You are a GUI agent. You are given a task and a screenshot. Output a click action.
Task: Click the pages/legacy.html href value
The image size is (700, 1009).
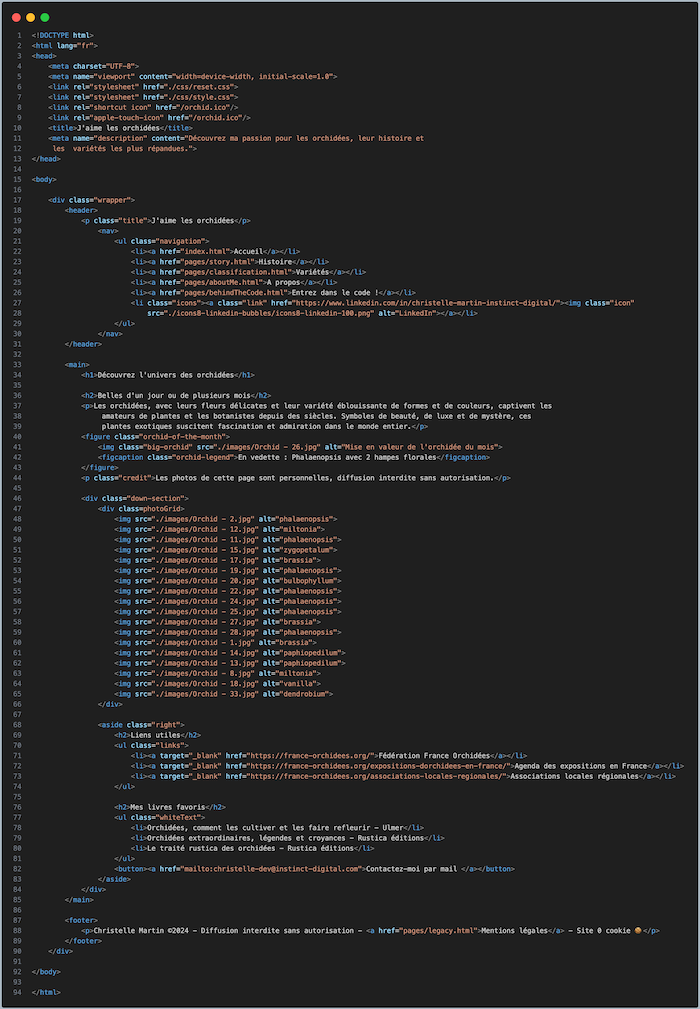(x=436, y=931)
